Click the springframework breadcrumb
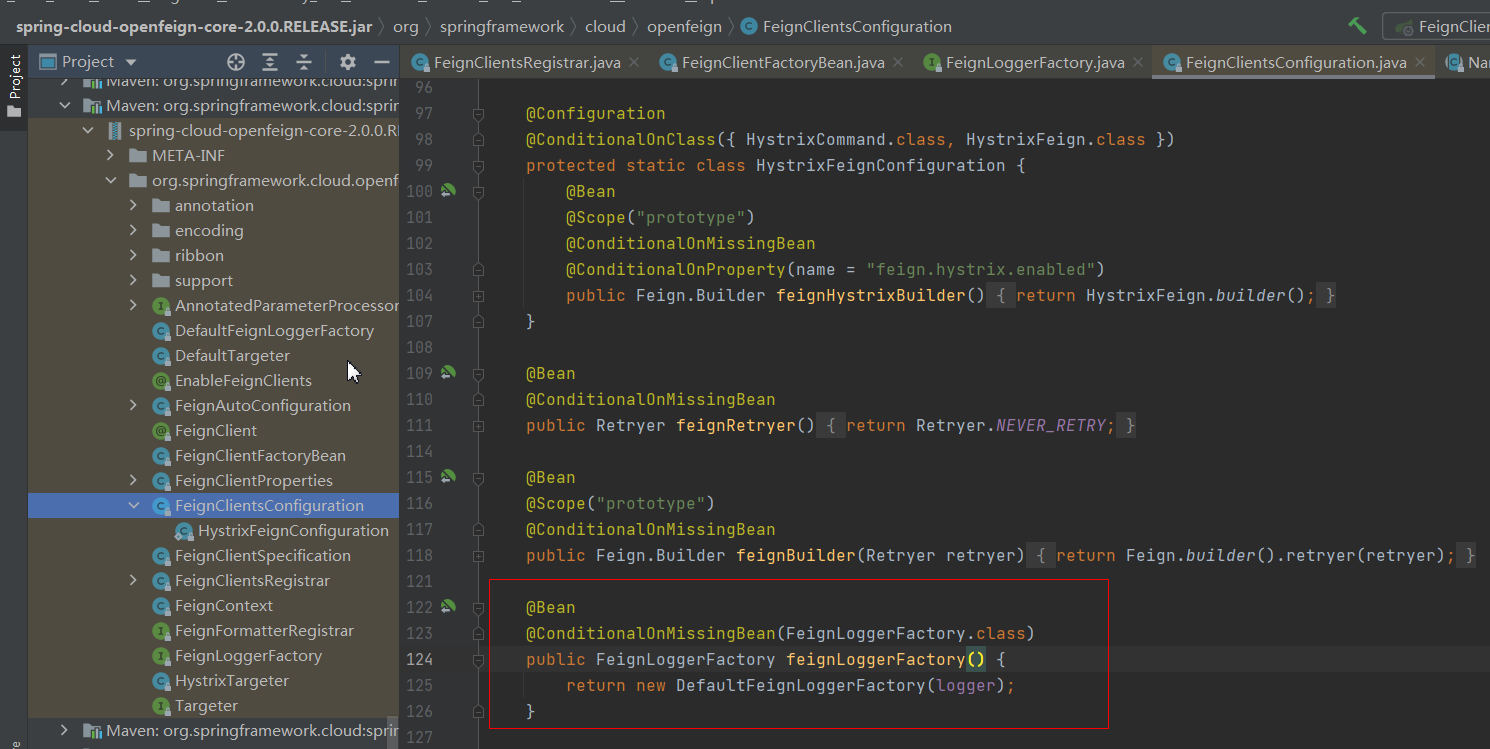 pos(502,27)
